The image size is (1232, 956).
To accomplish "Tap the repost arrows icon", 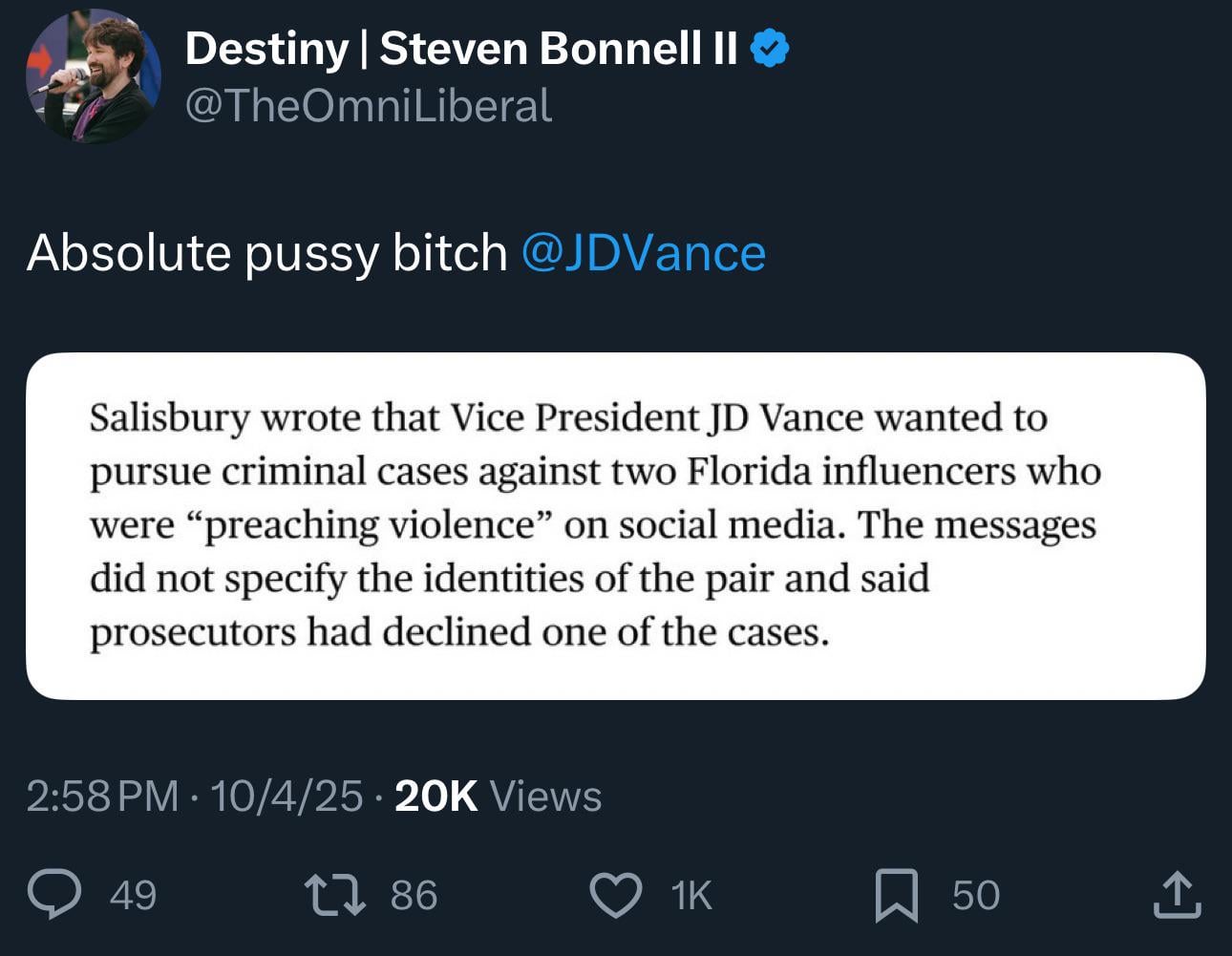I will tap(334, 895).
